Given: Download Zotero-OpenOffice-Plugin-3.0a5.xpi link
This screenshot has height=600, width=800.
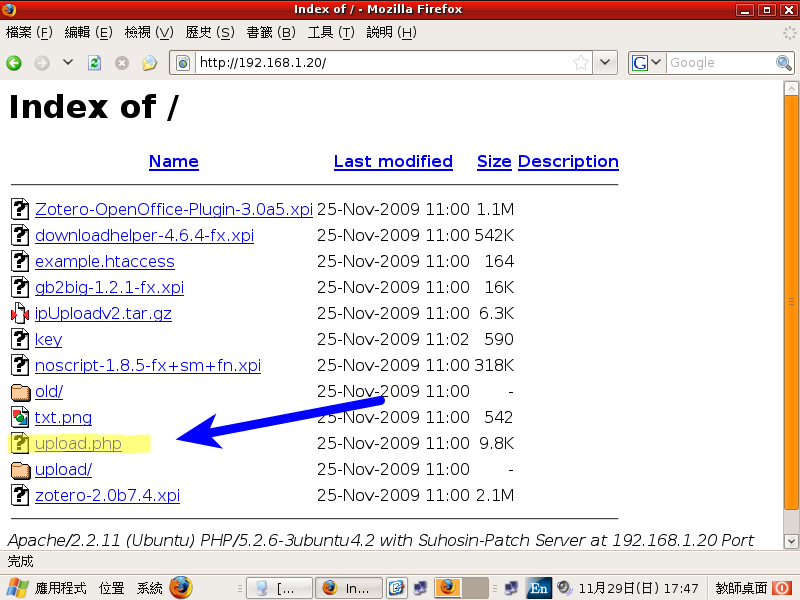Looking at the screenshot, I should pyautogui.click(x=173, y=209).
